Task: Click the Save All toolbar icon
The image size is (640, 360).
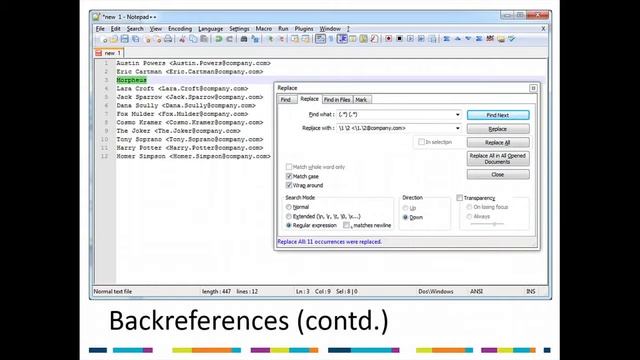Action: click(x=136, y=39)
